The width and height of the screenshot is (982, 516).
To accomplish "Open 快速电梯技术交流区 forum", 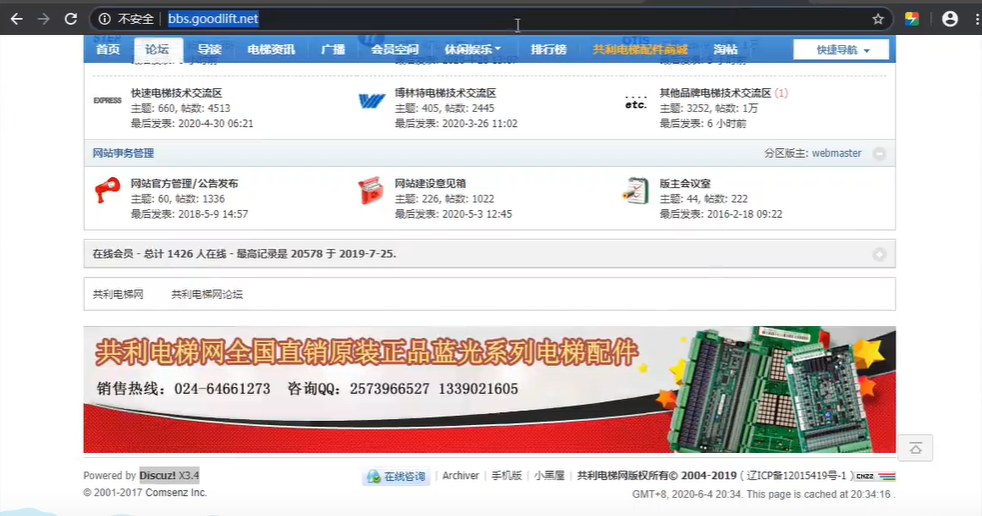I will 177,93.
